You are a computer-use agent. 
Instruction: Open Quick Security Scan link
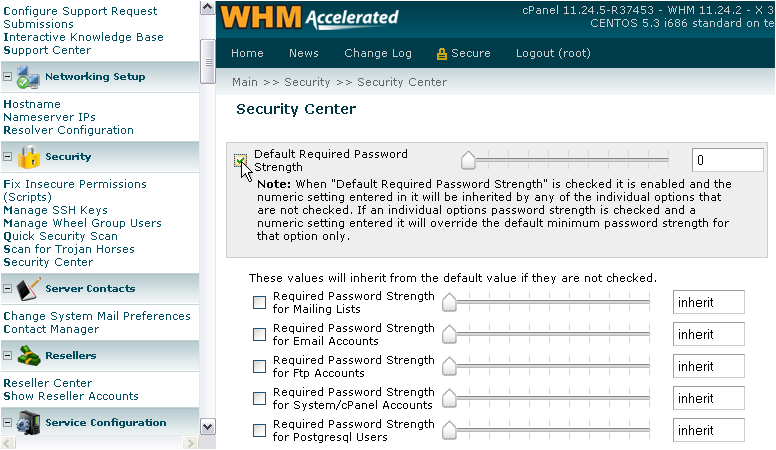[60, 236]
